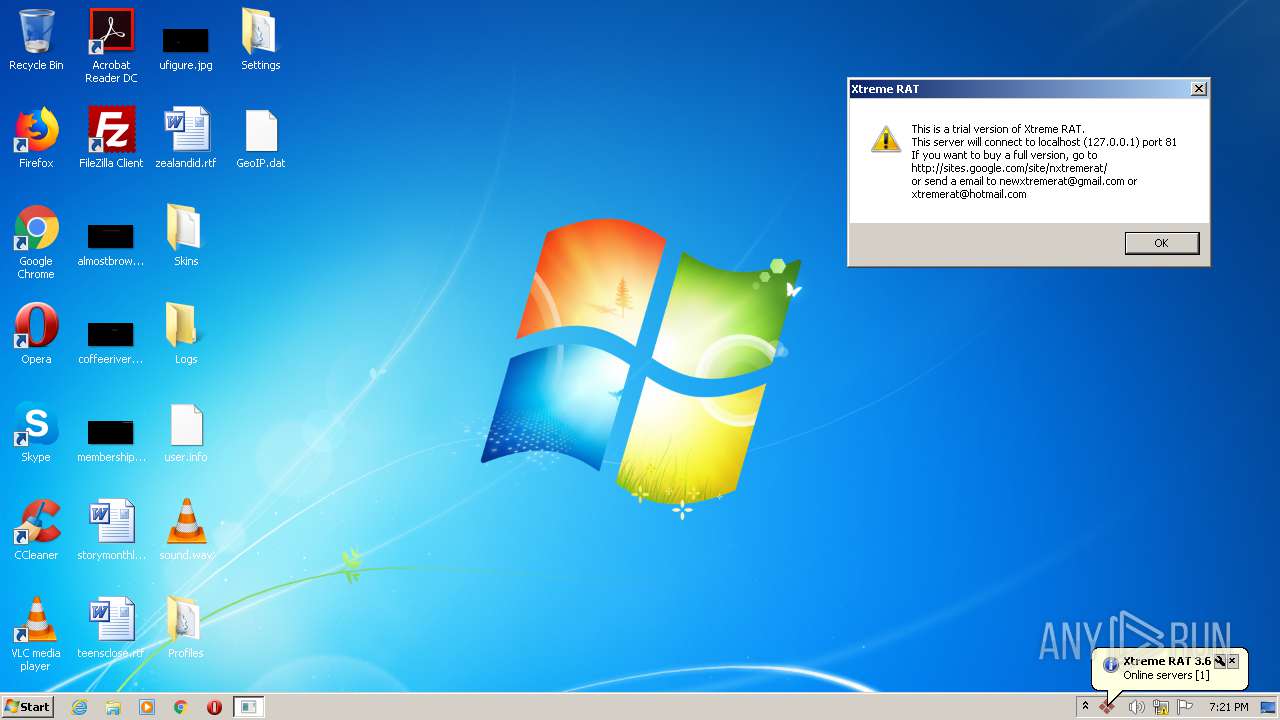This screenshot has height=720, width=1280.
Task: Click the Xtreme RAT tray icon
Action: click(1107, 707)
